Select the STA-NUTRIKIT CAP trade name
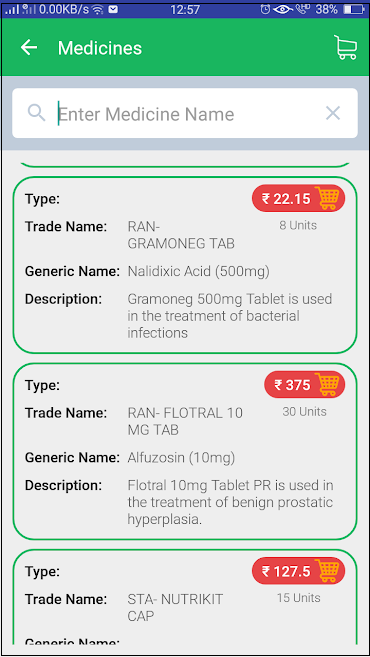The image size is (370, 657). coord(175,608)
